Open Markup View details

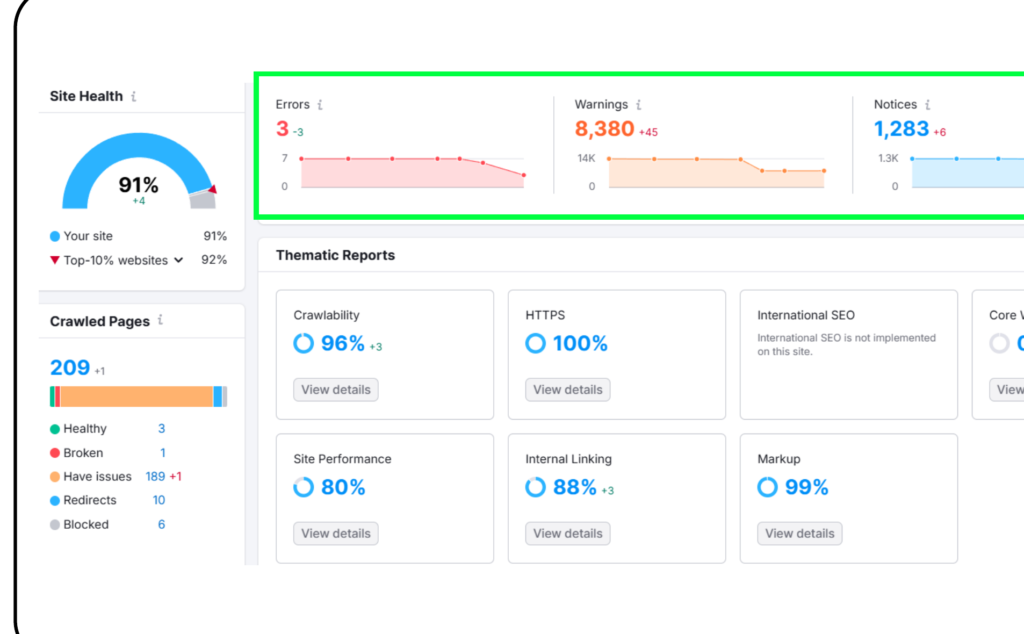(x=799, y=533)
